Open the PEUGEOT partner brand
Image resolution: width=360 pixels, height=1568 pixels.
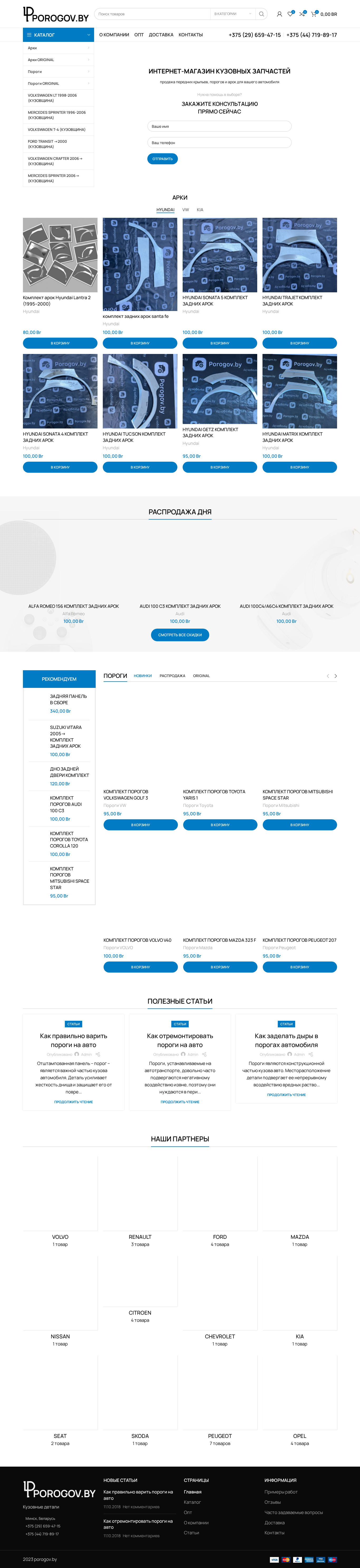pyautogui.click(x=220, y=1436)
